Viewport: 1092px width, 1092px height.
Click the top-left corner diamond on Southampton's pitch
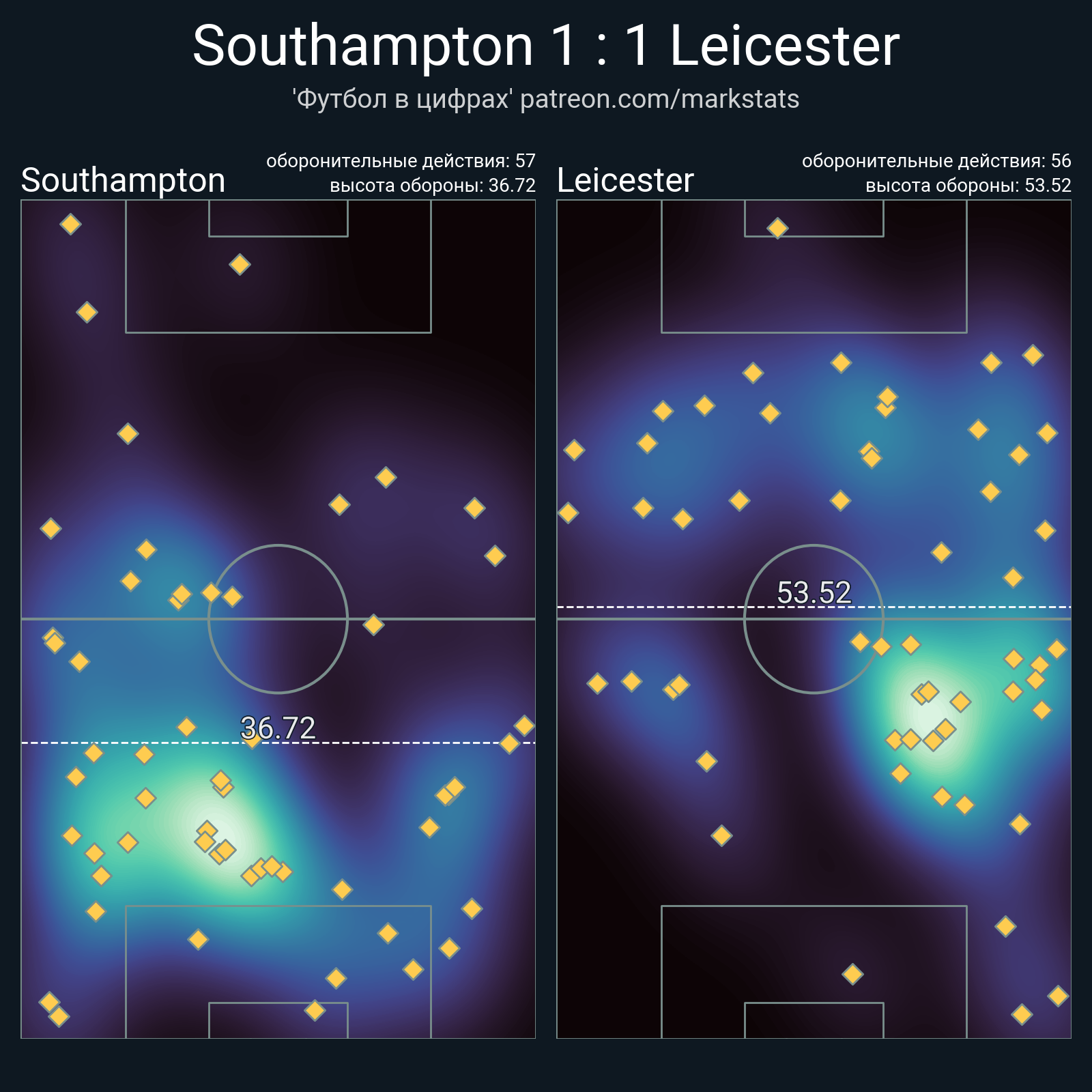coord(70,224)
